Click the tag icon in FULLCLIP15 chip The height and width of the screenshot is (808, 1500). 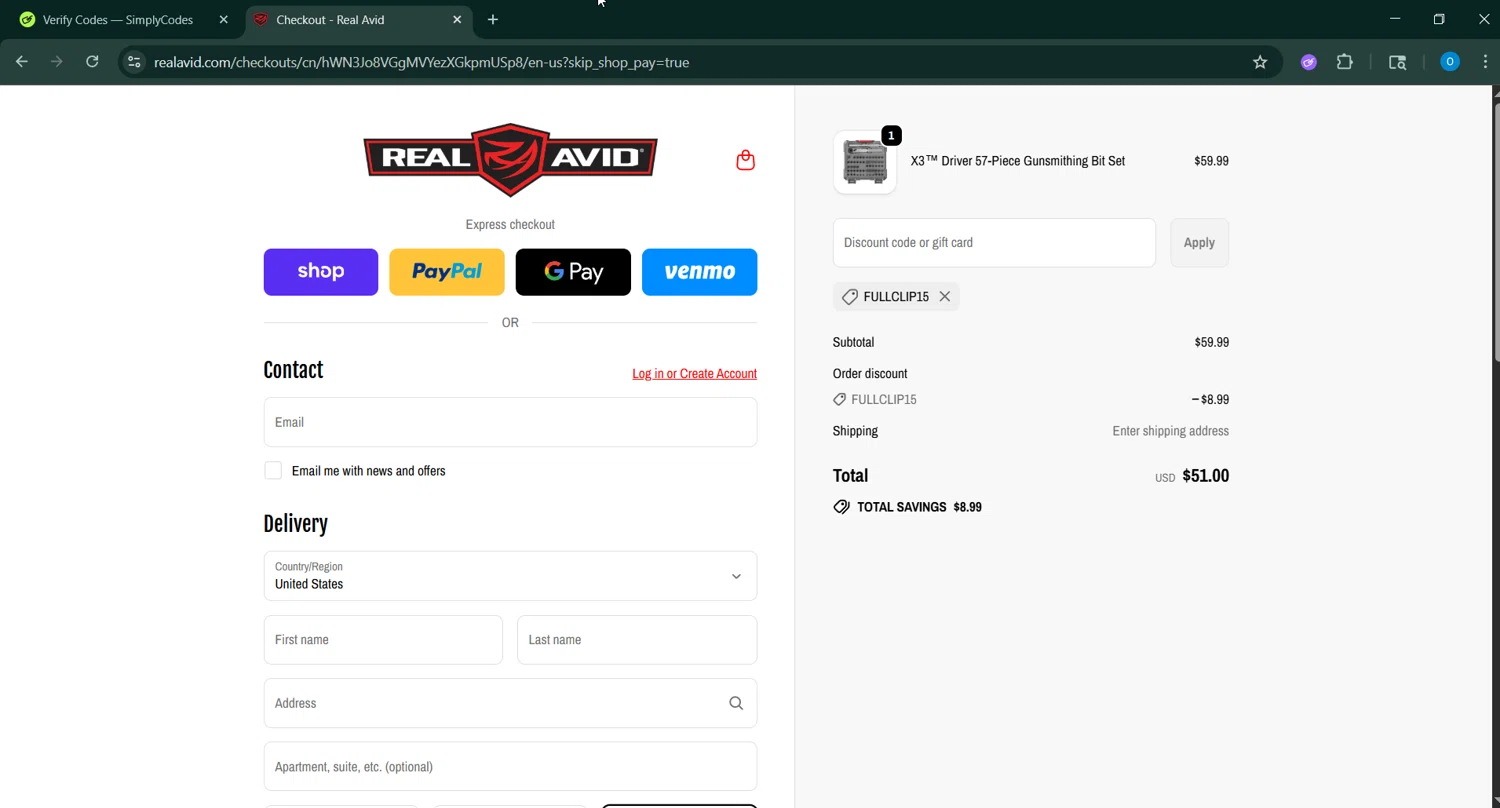pyautogui.click(x=850, y=297)
